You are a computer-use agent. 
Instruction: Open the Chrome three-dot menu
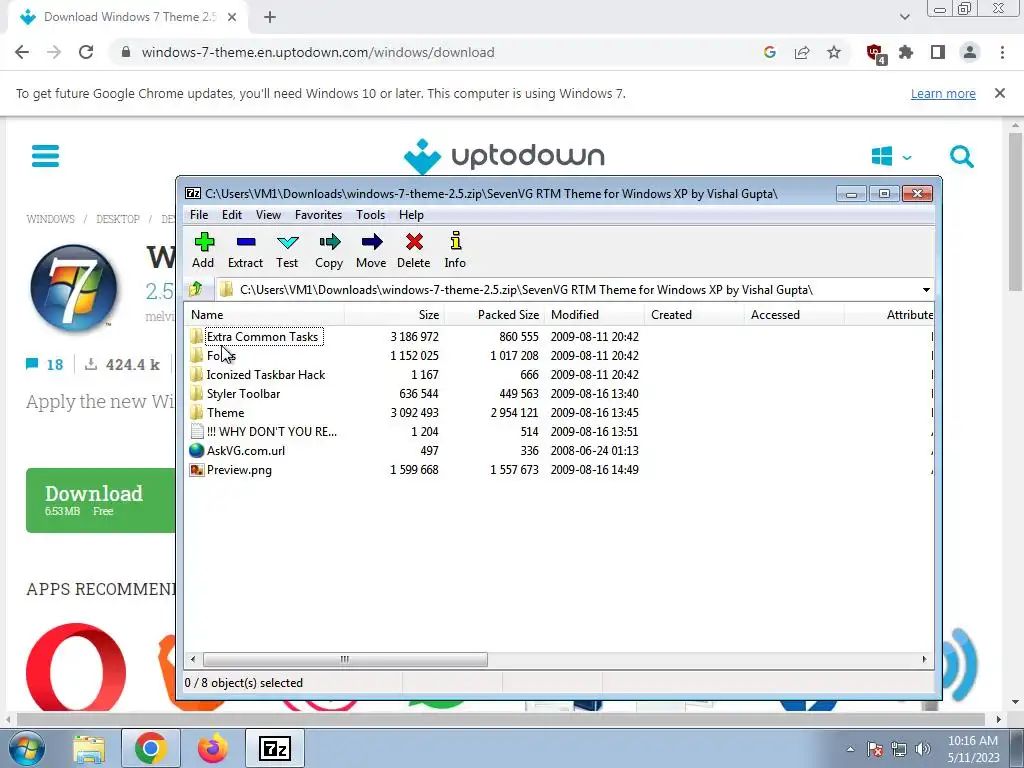1002,52
